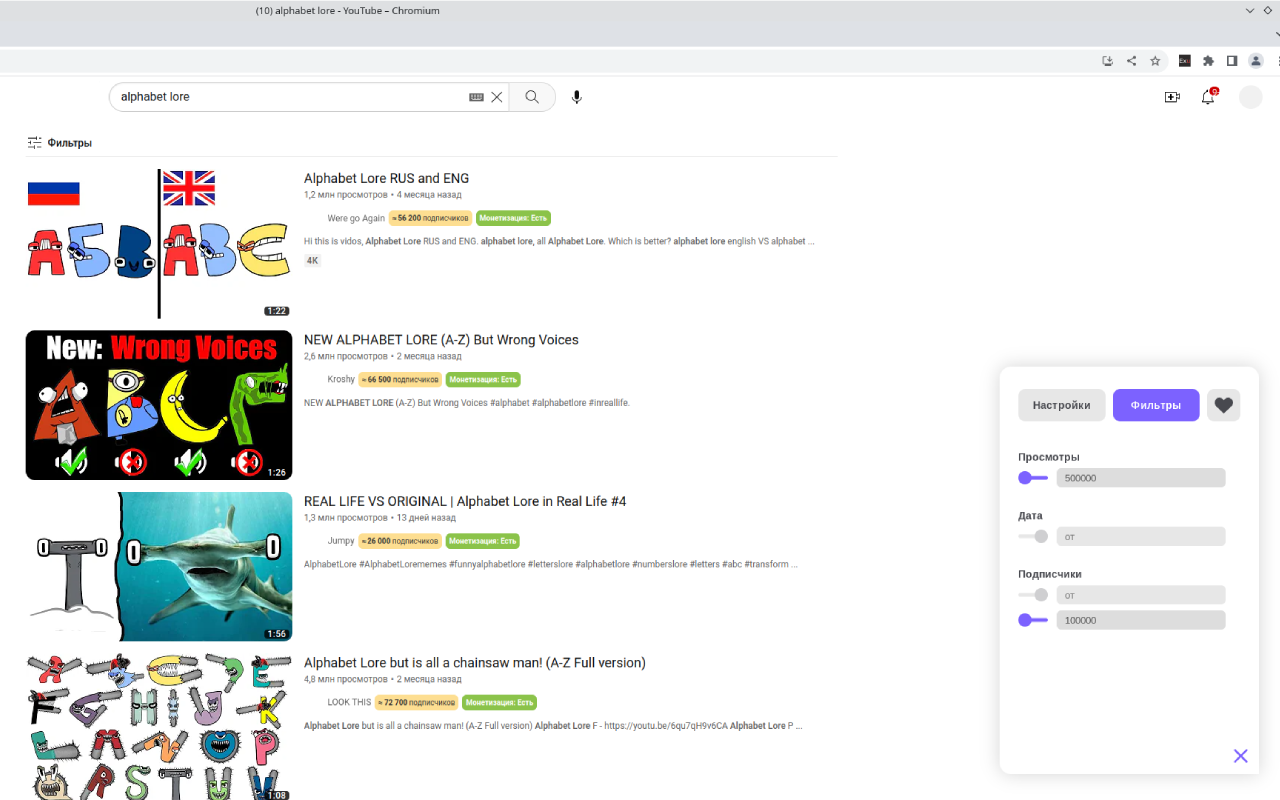Click the '≈ 66 500 подписчиков' badge
The height and width of the screenshot is (800, 1280).
pyautogui.click(x=400, y=380)
